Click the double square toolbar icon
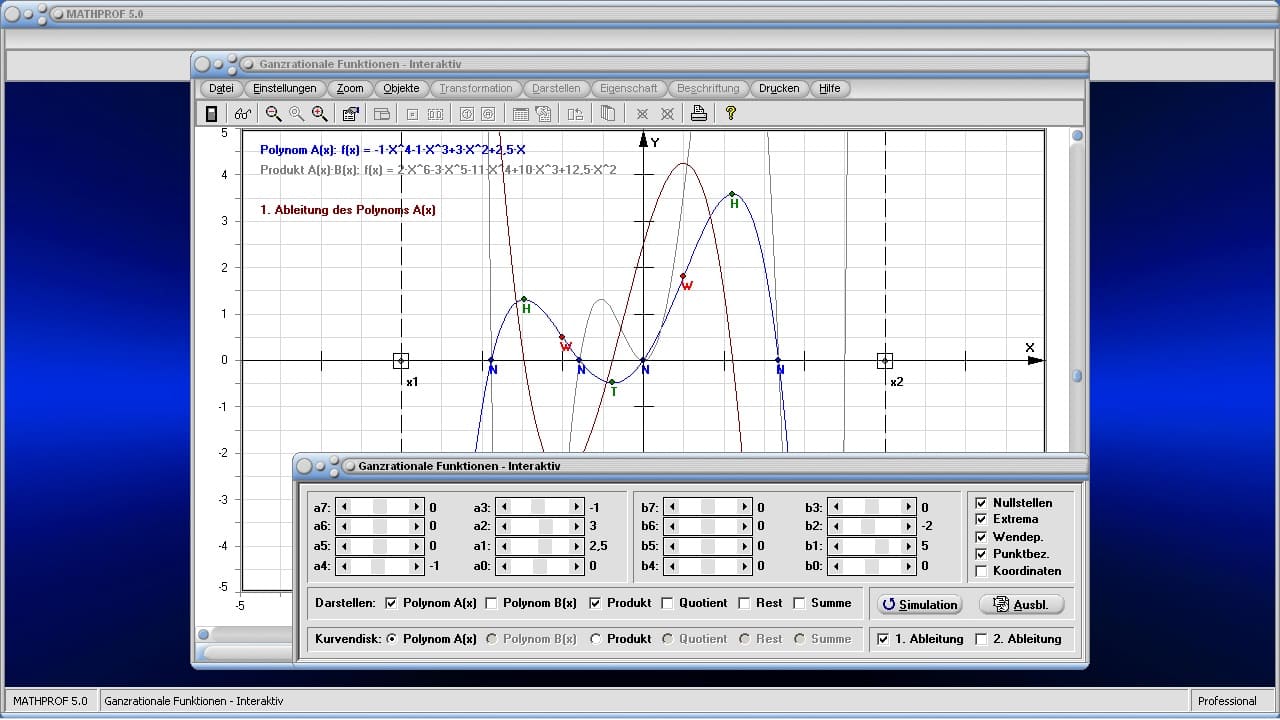 (x=435, y=114)
